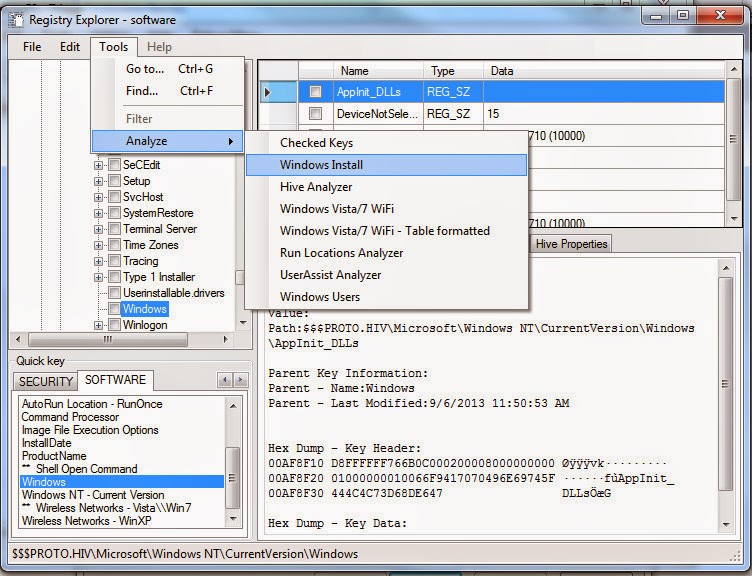
Task: Expand the Setup tree node
Action: [x=98, y=181]
